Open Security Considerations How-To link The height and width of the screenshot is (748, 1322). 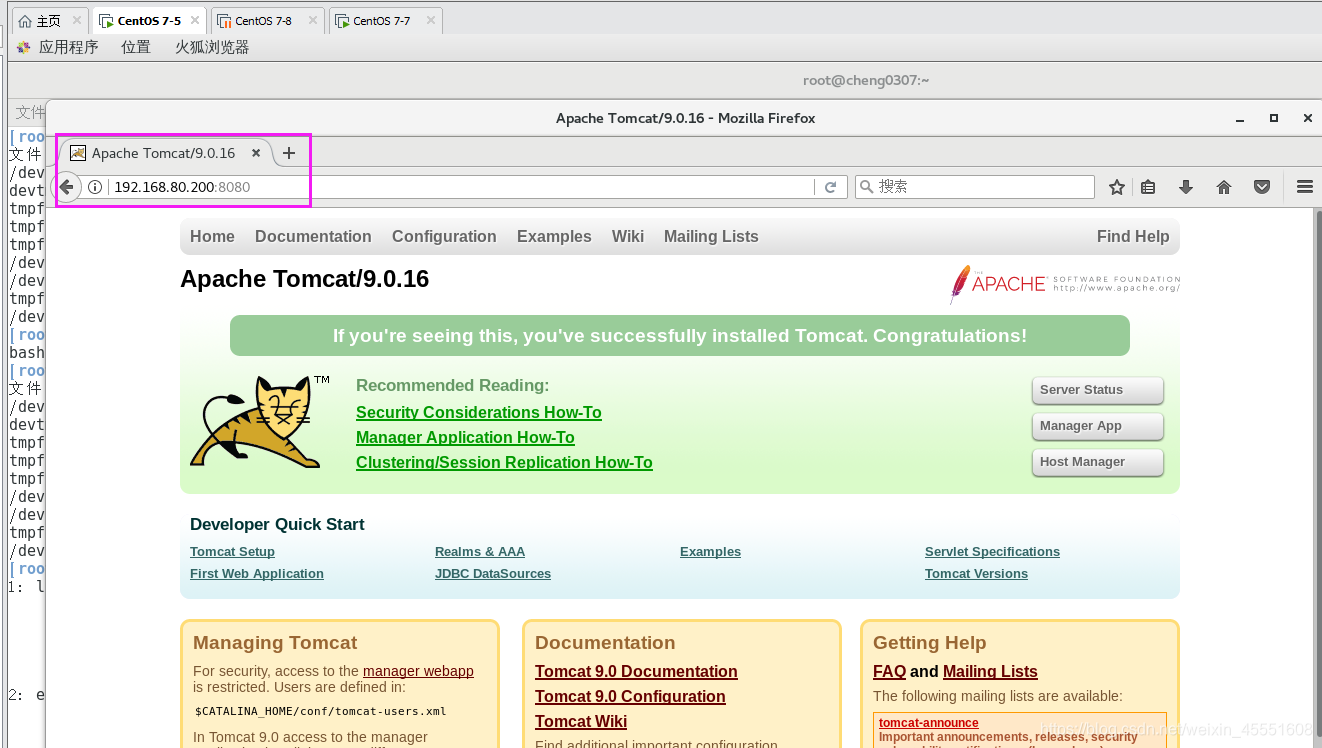(479, 412)
